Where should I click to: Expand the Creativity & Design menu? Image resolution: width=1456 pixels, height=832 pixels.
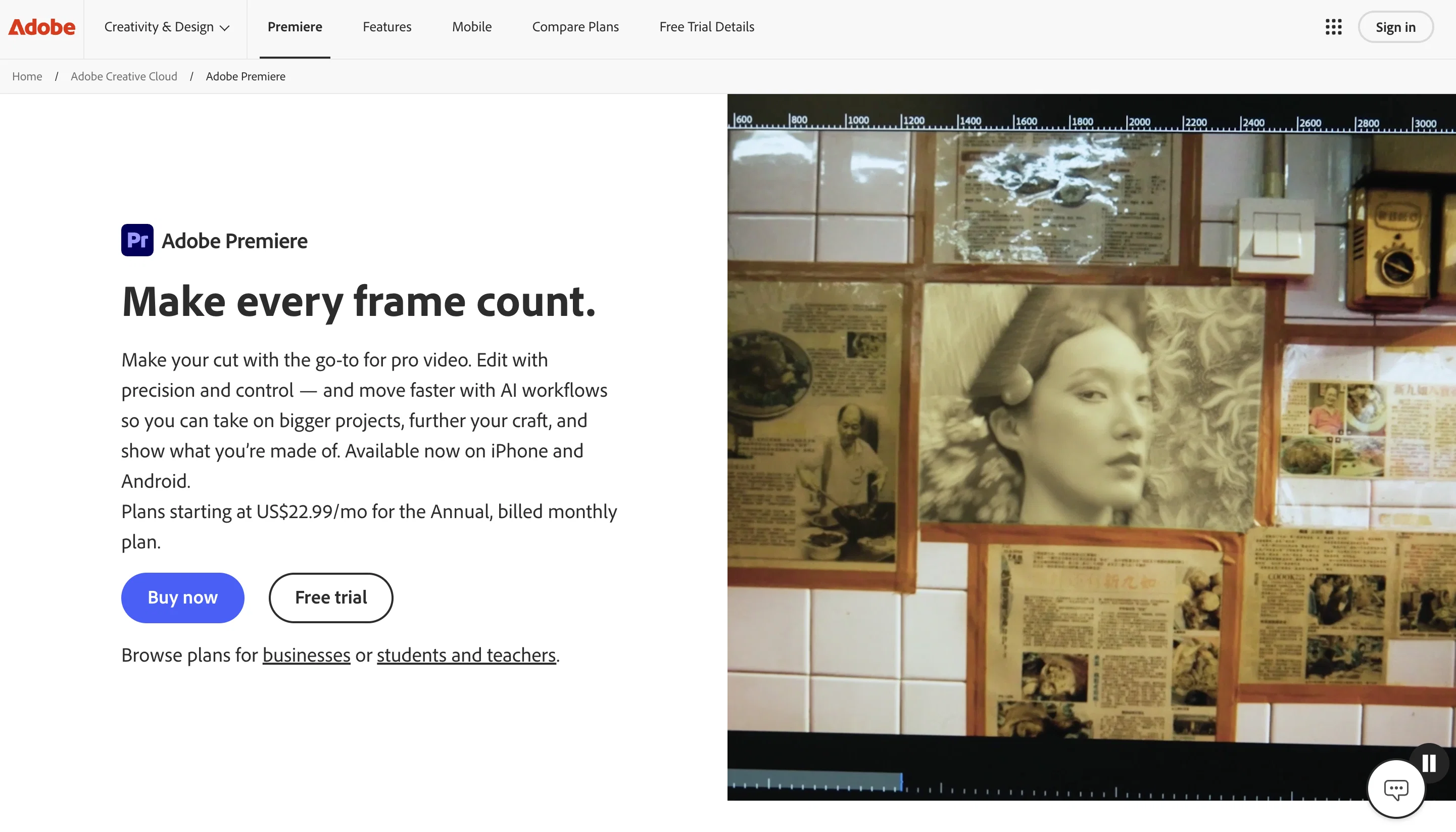click(166, 27)
